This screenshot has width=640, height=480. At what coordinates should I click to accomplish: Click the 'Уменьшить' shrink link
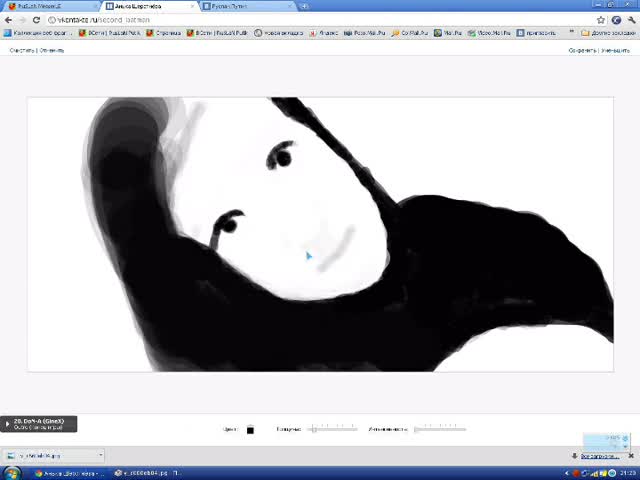615,50
